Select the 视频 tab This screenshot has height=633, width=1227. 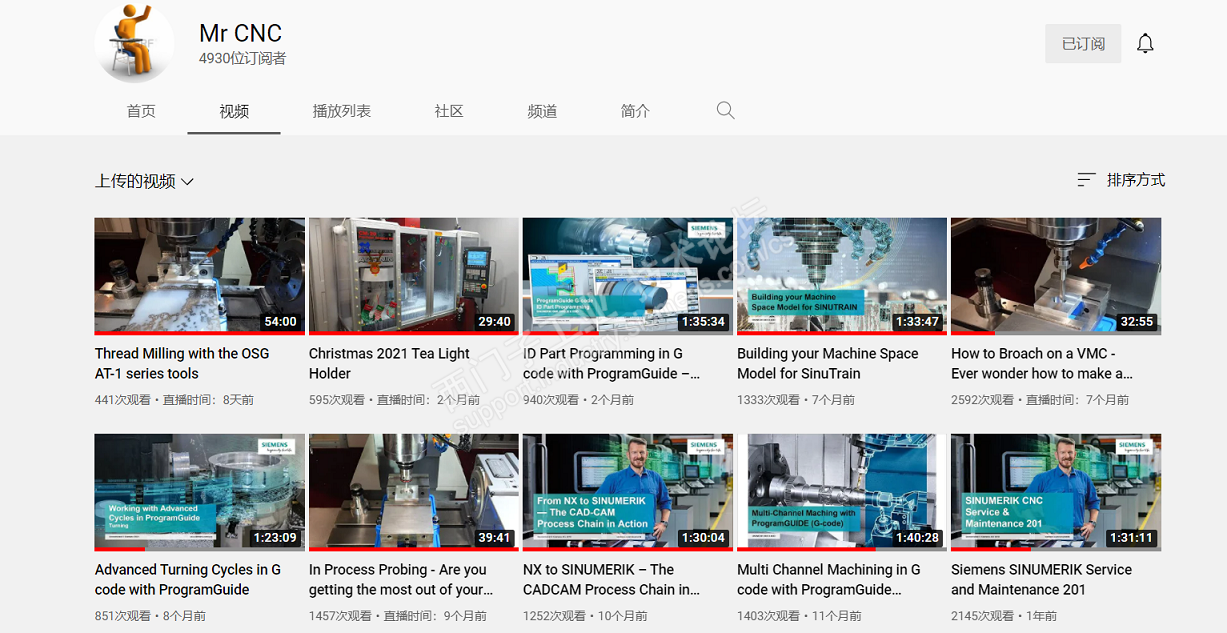(x=234, y=111)
